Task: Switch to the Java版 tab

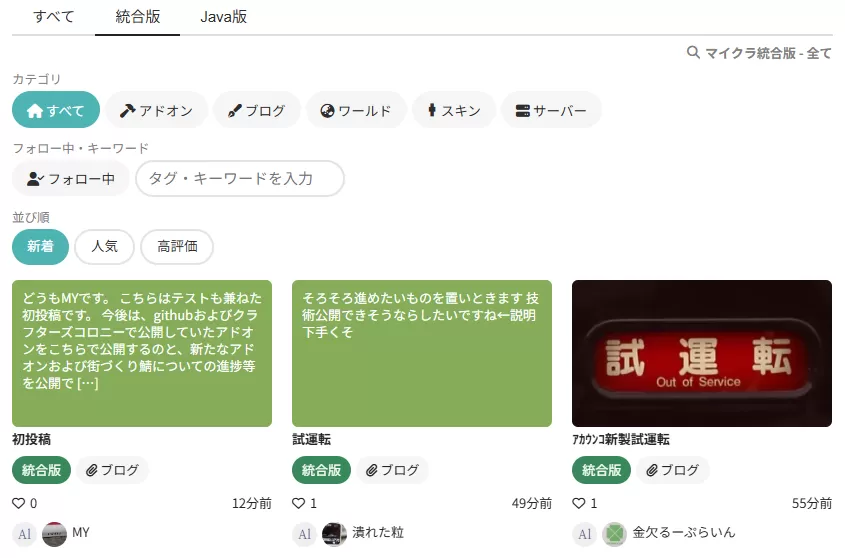Action: pos(223,17)
